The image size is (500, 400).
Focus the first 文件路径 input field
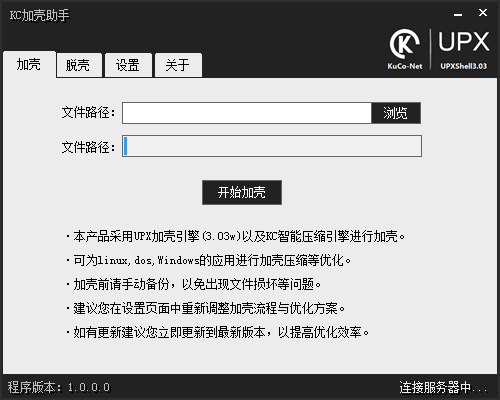[x=247, y=113]
